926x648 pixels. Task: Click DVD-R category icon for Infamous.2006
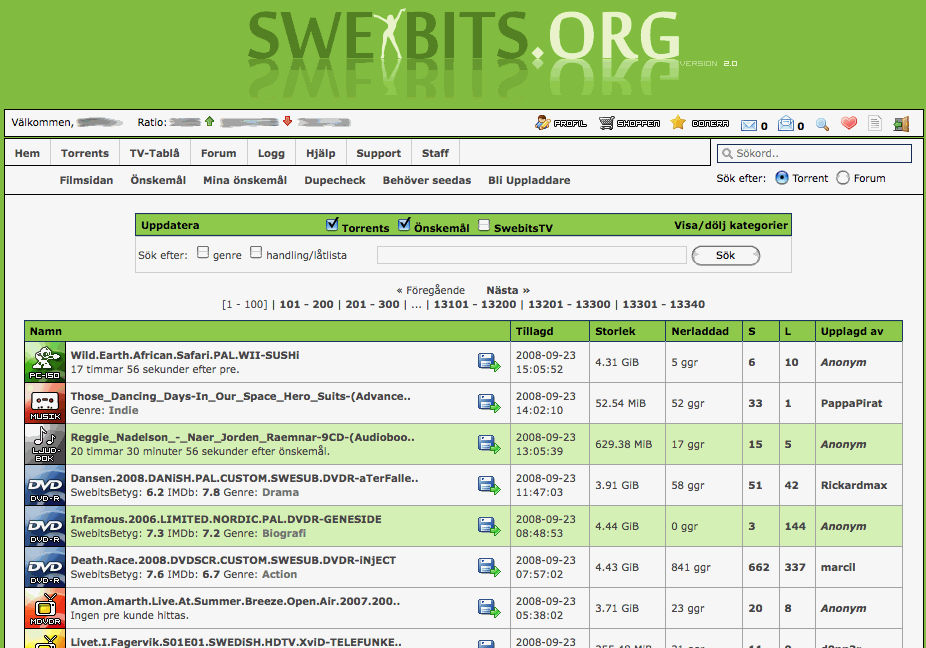click(45, 526)
